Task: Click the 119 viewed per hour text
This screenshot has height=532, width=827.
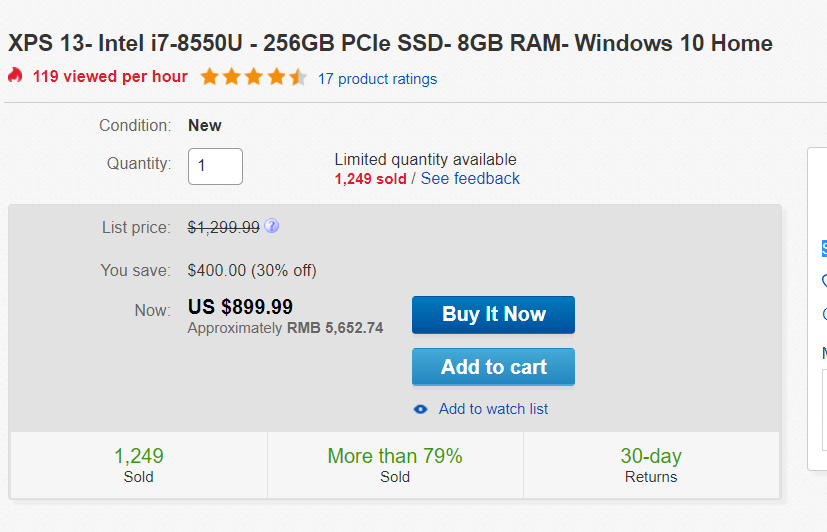Action: point(110,76)
